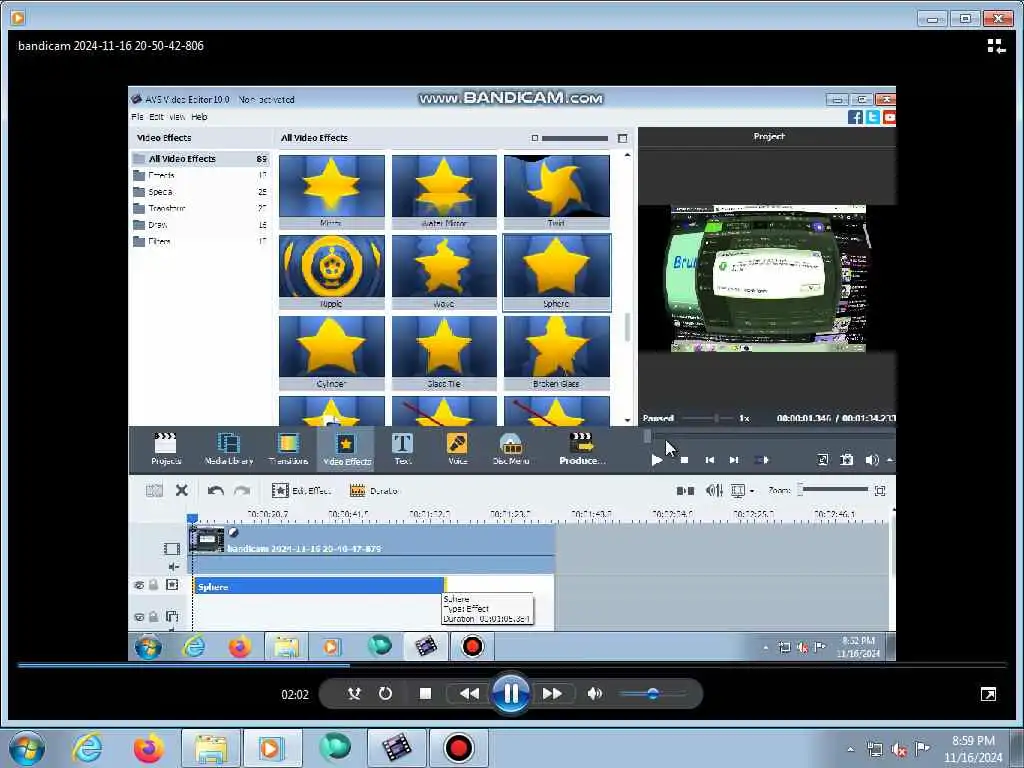The width and height of the screenshot is (1024, 768).
Task: Open the Help menu in AVS Editor
Action: point(199,117)
